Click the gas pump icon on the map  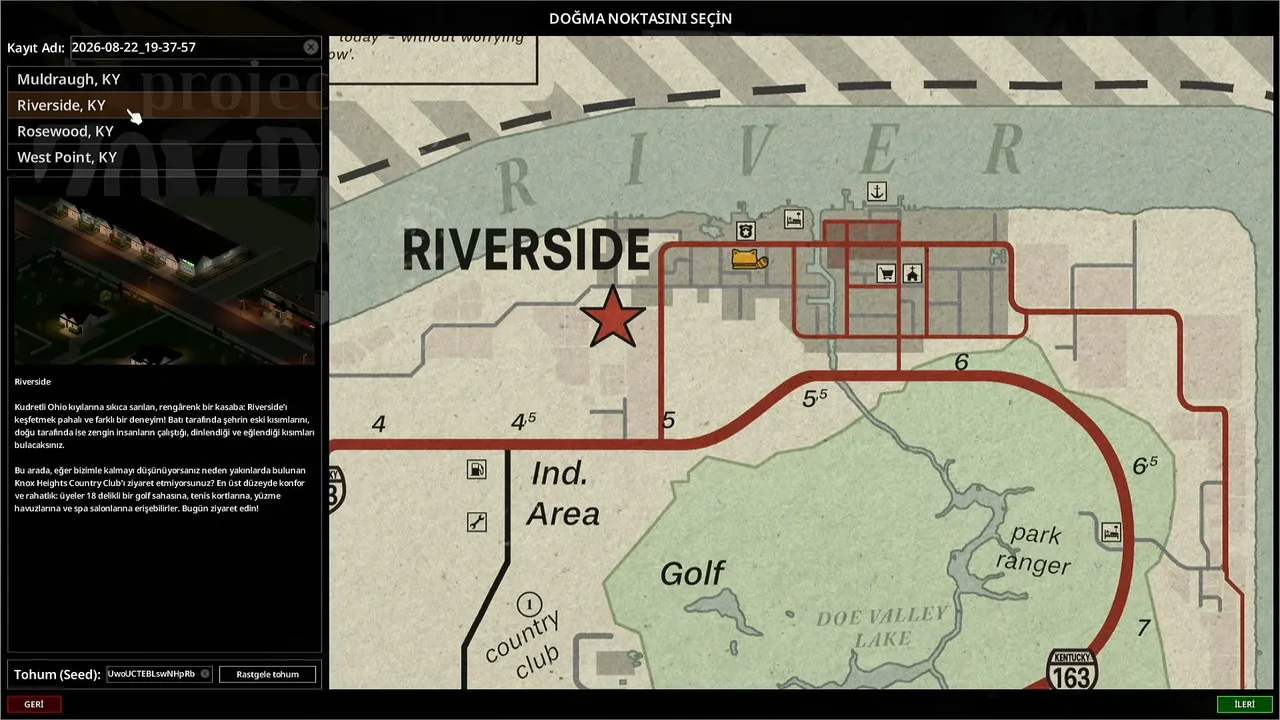(477, 469)
